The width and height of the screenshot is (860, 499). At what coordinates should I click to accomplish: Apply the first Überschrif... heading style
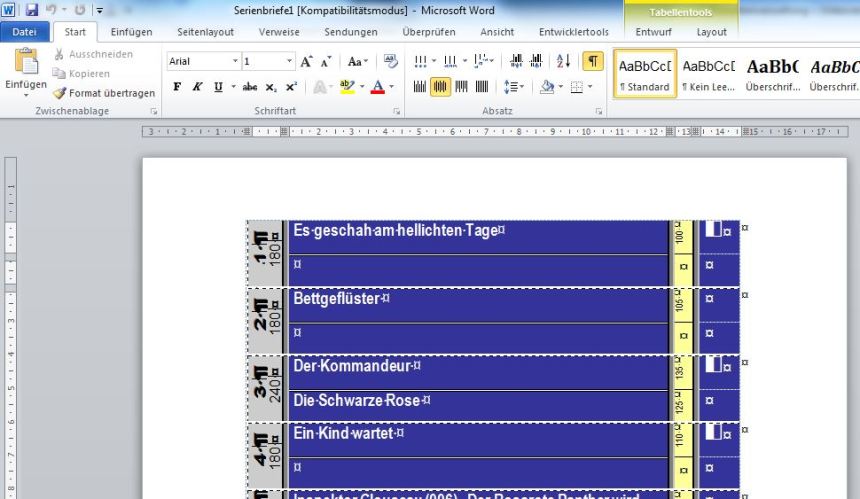click(772, 73)
